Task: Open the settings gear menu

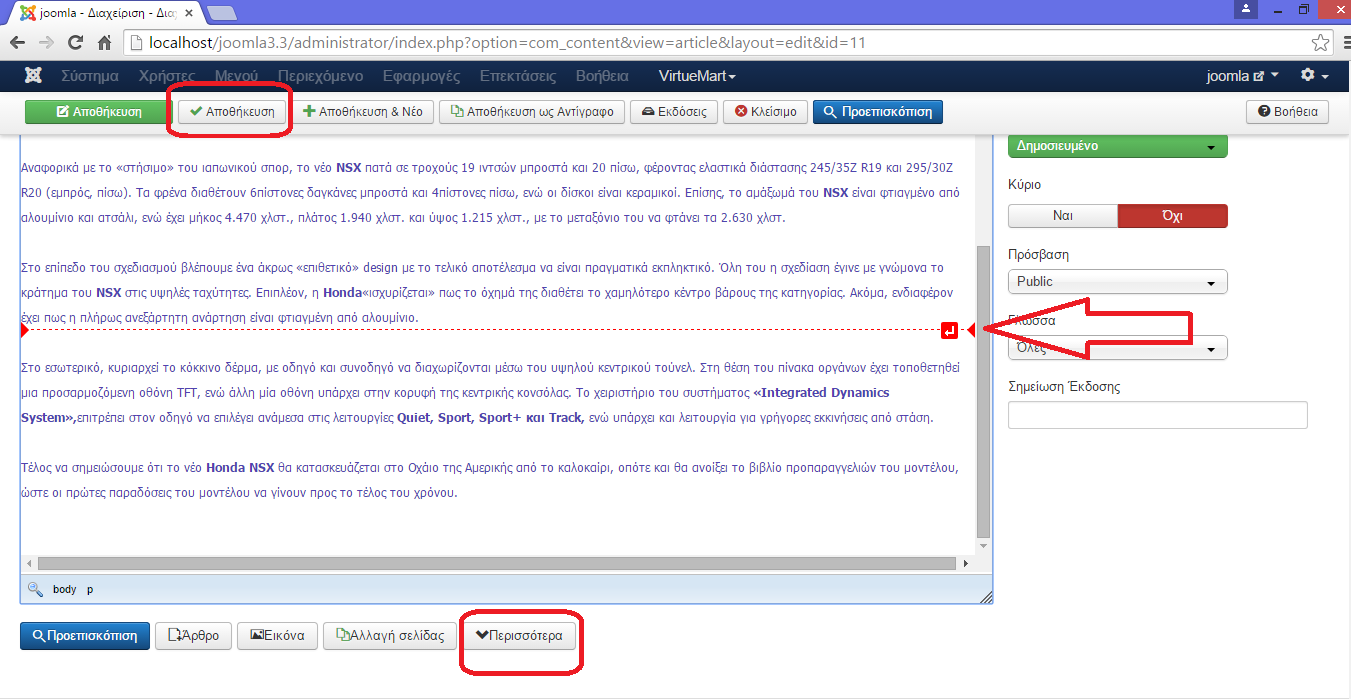Action: point(1314,76)
